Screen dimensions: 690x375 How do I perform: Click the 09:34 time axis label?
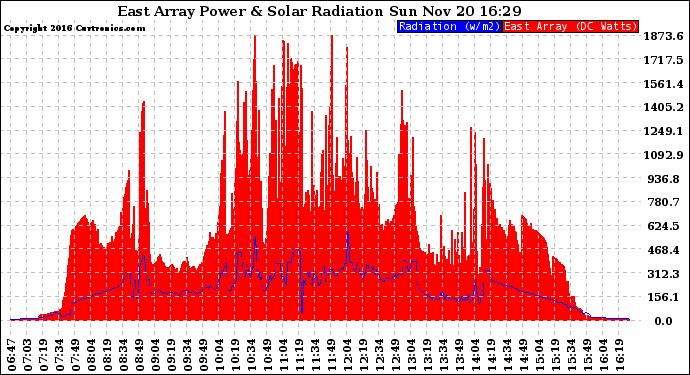187,355
